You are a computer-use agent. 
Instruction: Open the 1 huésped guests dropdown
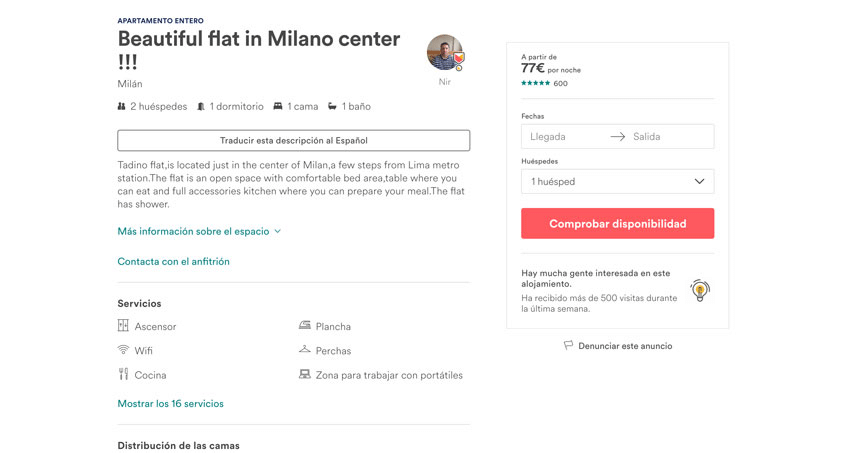pyautogui.click(x=617, y=182)
